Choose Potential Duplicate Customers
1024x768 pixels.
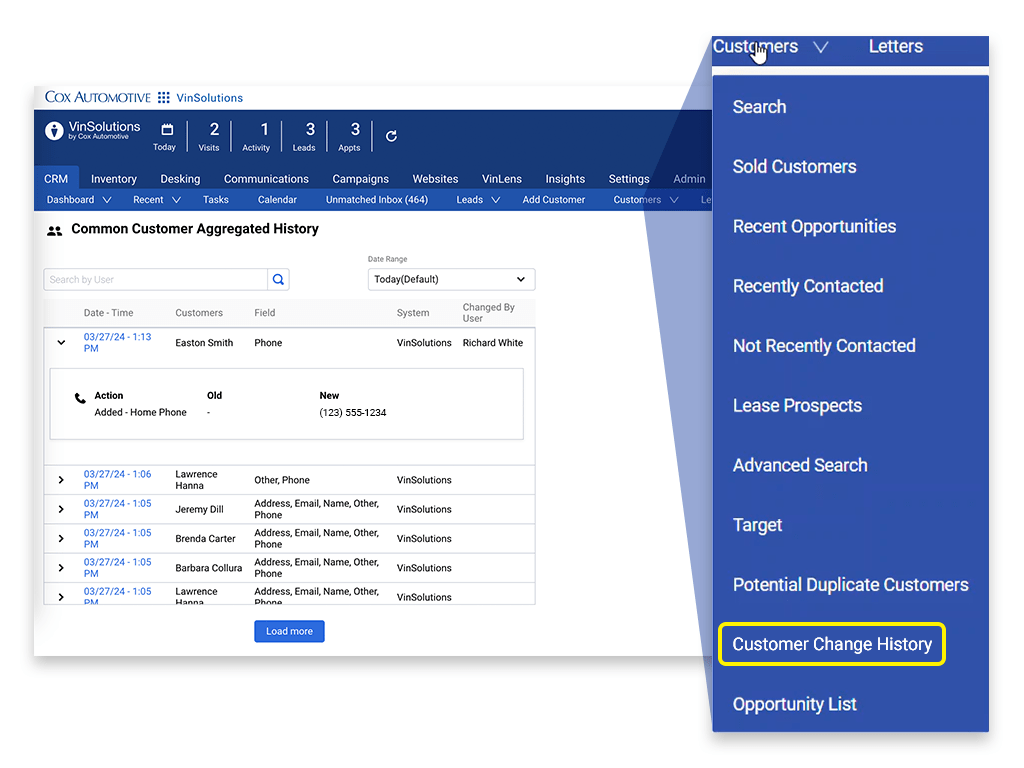850,584
